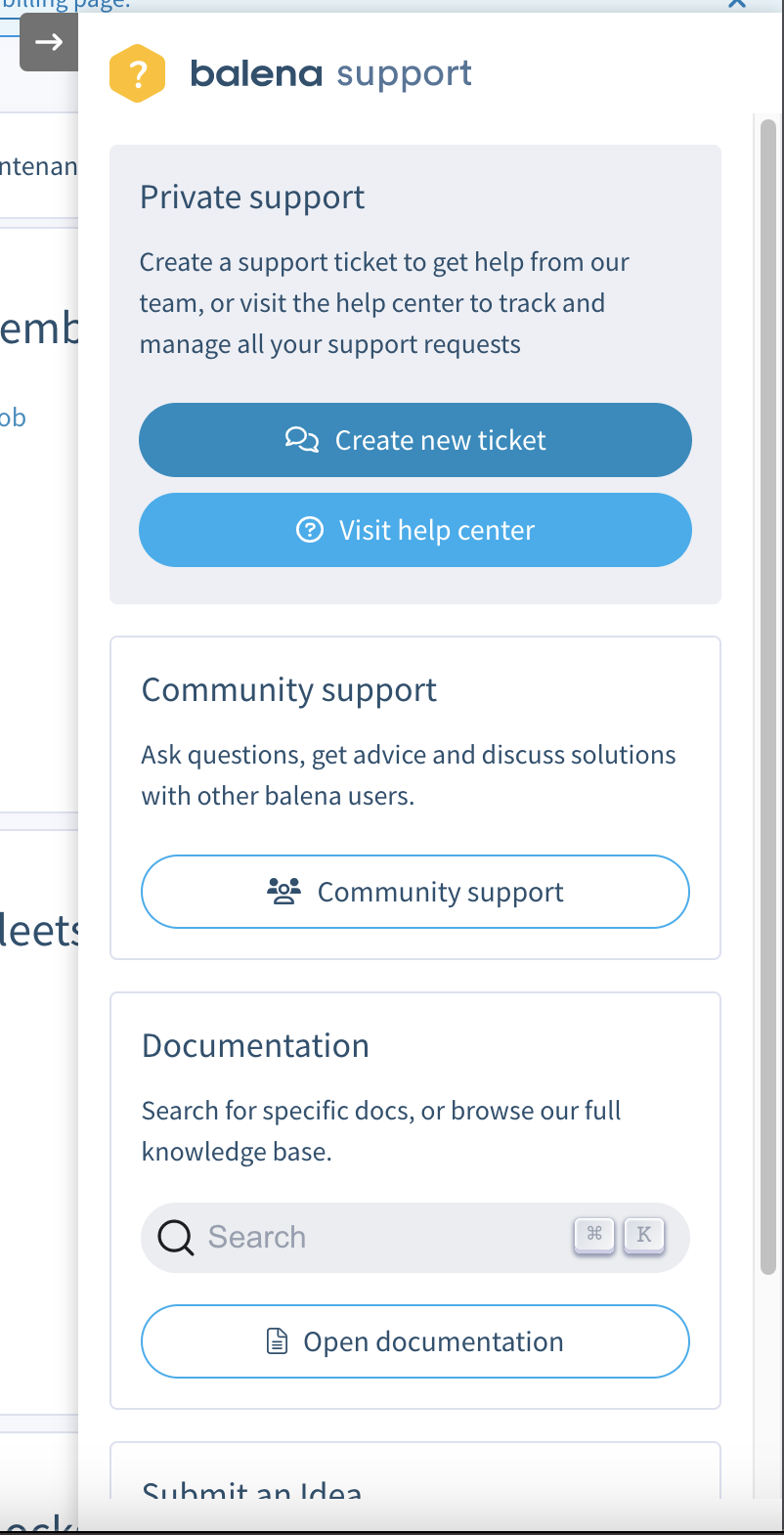Collapse the support panel with the arrow button

click(49, 42)
